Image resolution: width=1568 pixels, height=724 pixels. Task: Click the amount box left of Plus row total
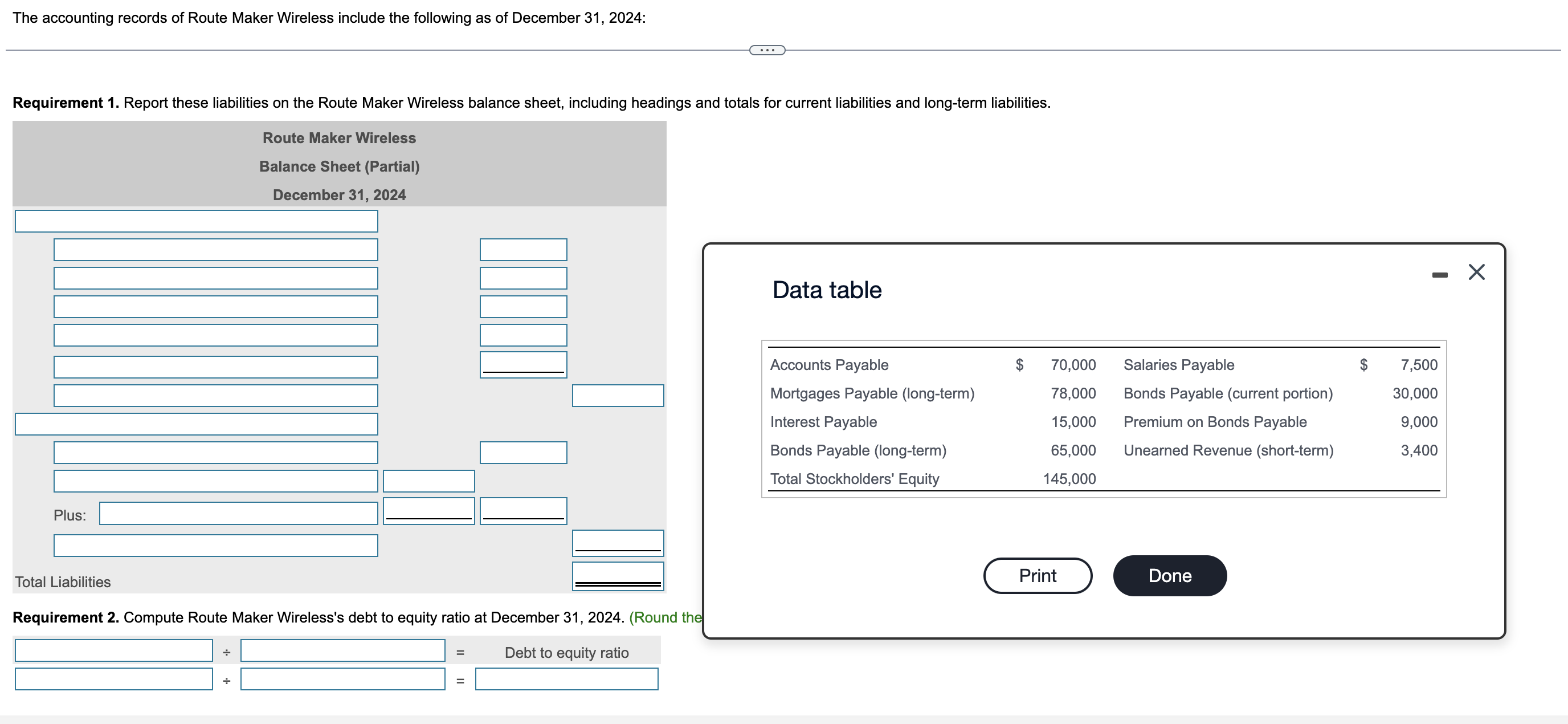coord(428,510)
